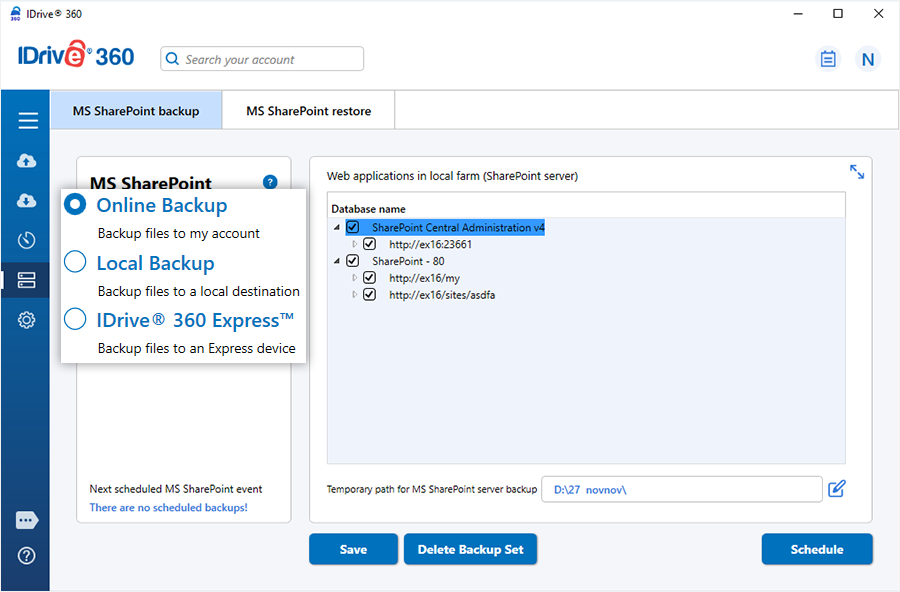Switch to the MS SharePoint restore tab
This screenshot has height=592, width=900.
click(x=308, y=111)
